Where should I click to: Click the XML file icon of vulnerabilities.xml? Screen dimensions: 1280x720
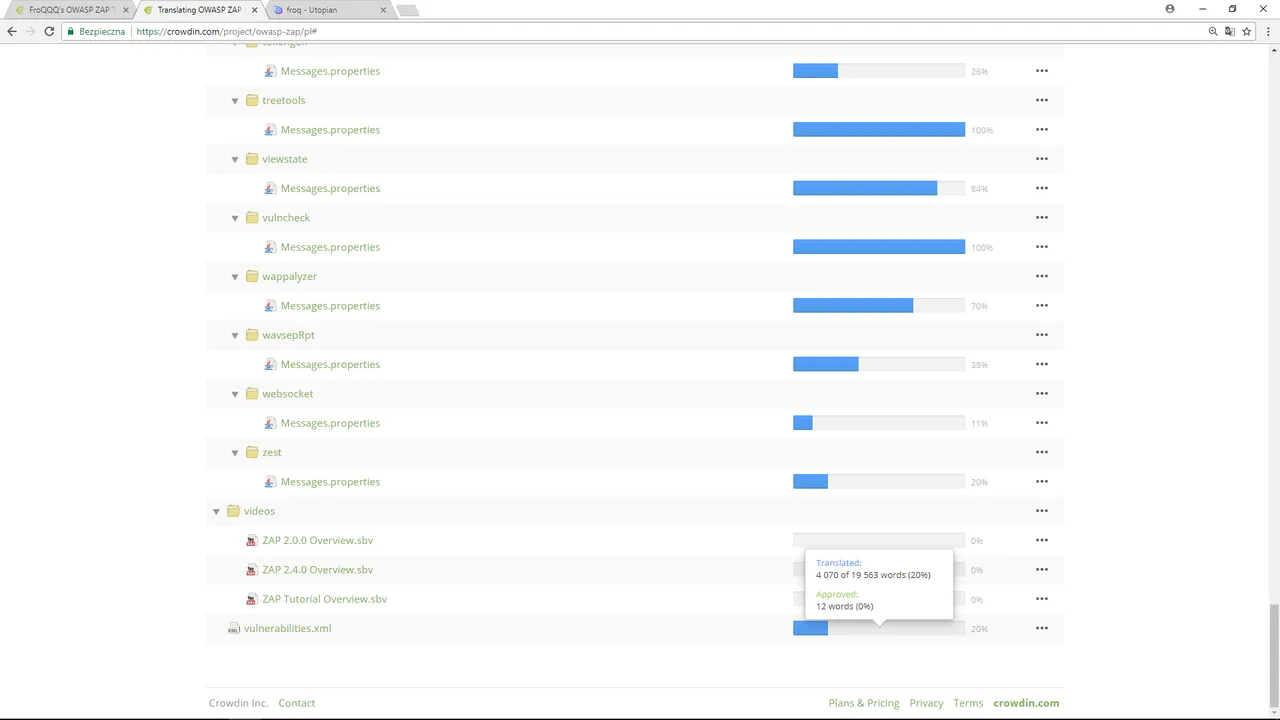pyautogui.click(x=233, y=628)
